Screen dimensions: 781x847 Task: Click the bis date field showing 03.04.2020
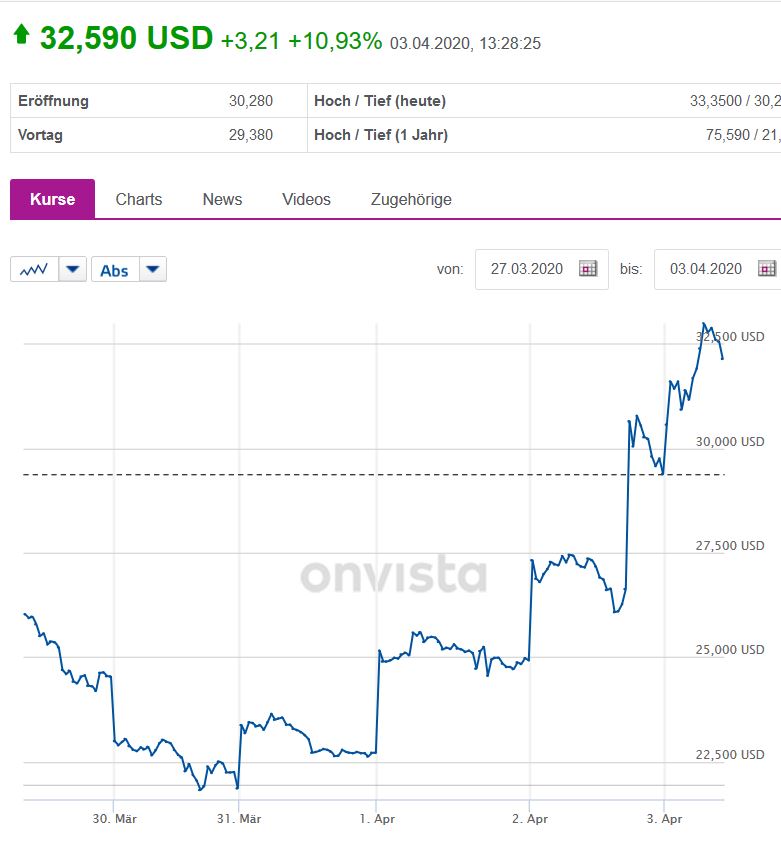tap(706, 269)
